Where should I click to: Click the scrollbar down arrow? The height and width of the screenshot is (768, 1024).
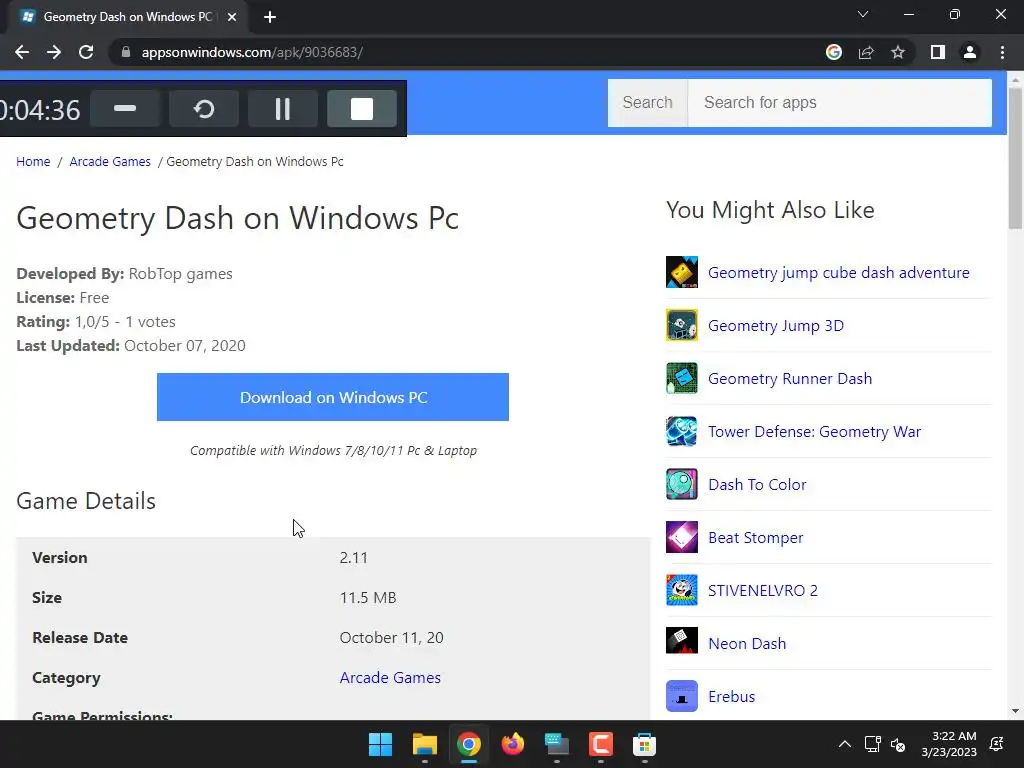(1015, 711)
